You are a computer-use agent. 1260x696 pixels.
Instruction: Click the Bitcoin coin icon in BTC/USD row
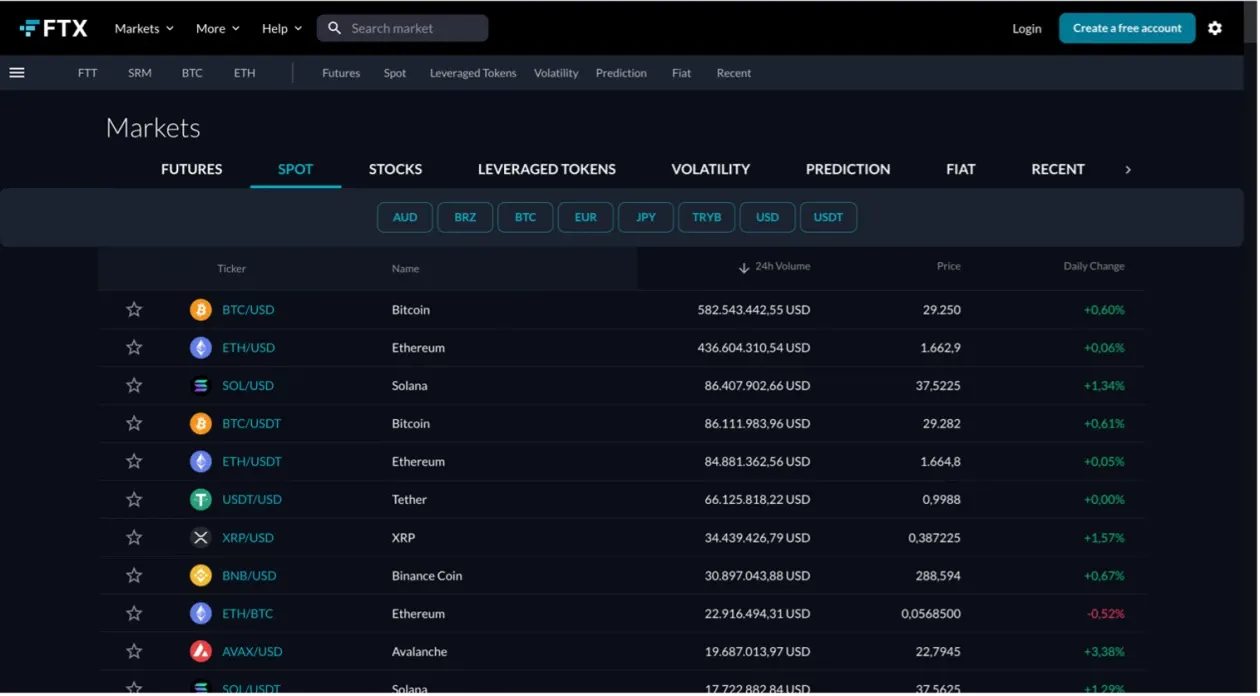(x=199, y=309)
